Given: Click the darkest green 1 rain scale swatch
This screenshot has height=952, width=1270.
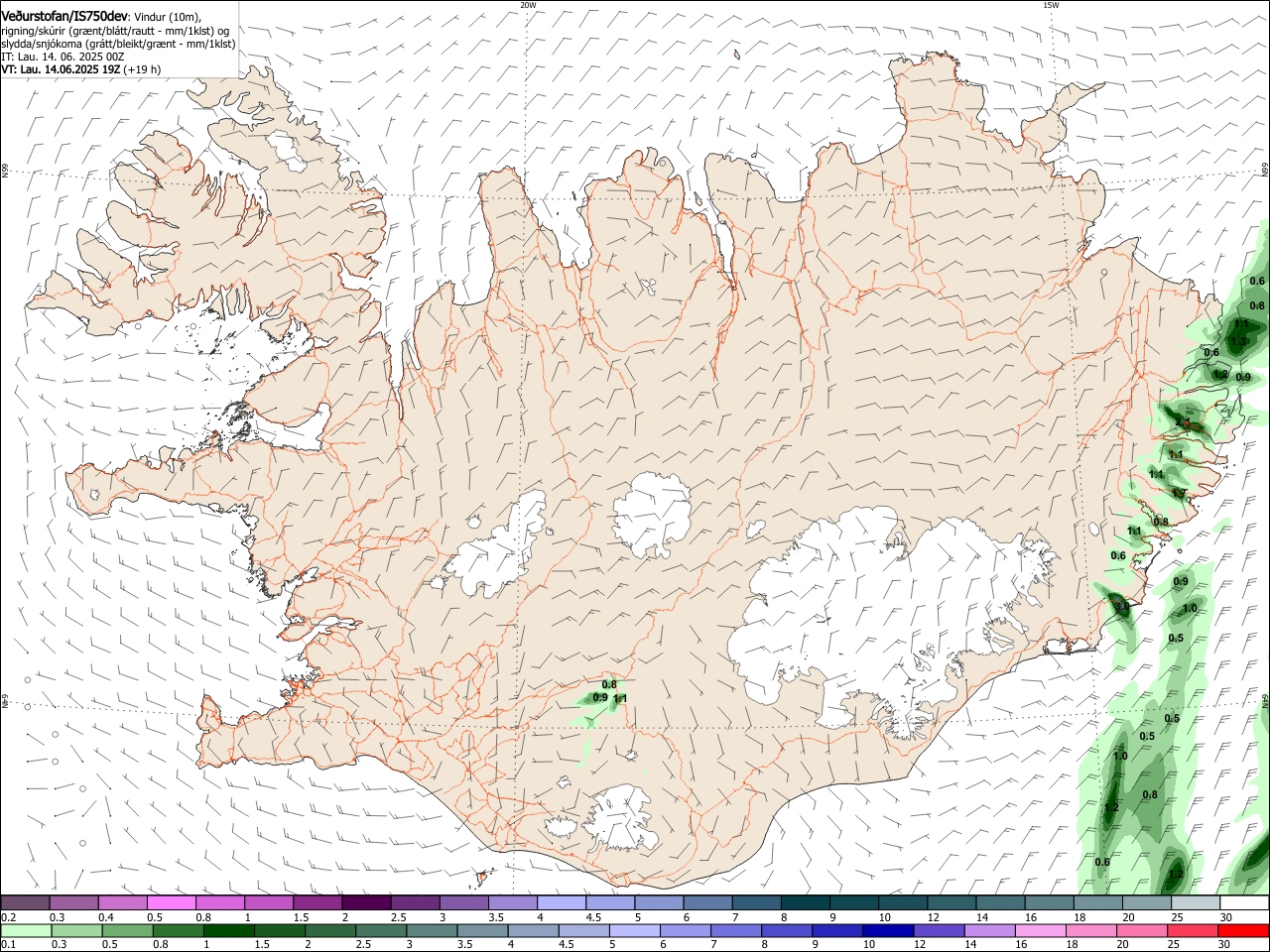Looking at the screenshot, I should [x=228, y=930].
